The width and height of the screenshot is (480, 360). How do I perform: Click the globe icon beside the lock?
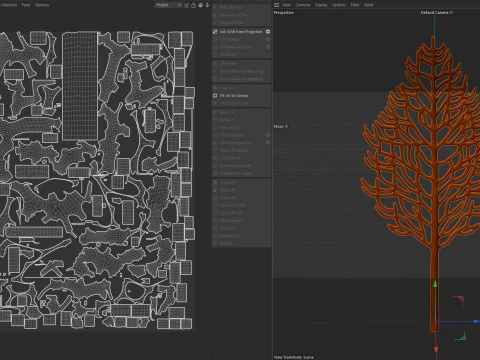200,5
